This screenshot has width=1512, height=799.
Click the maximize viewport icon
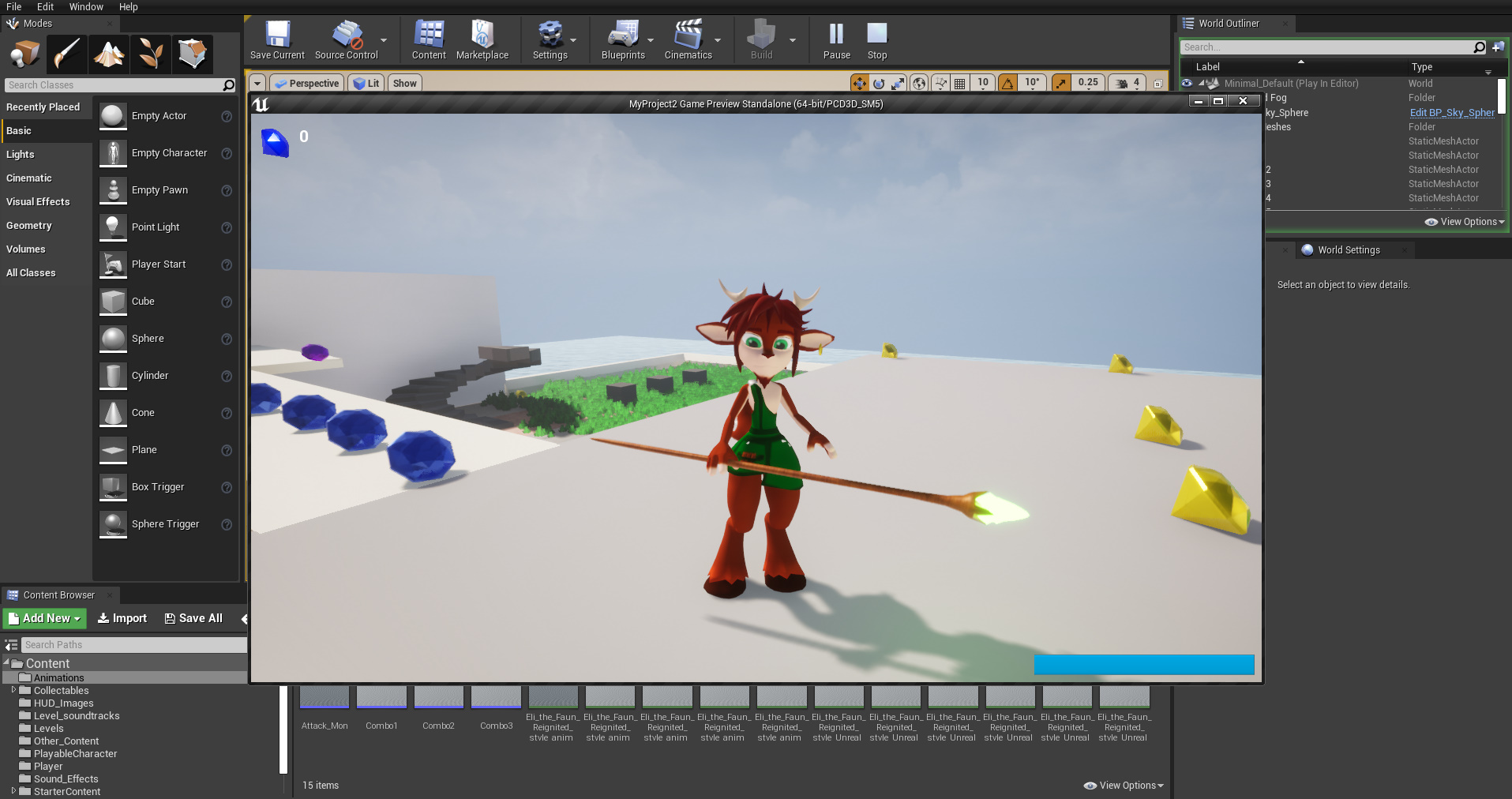pyautogui.click(x=1158, y=83)
